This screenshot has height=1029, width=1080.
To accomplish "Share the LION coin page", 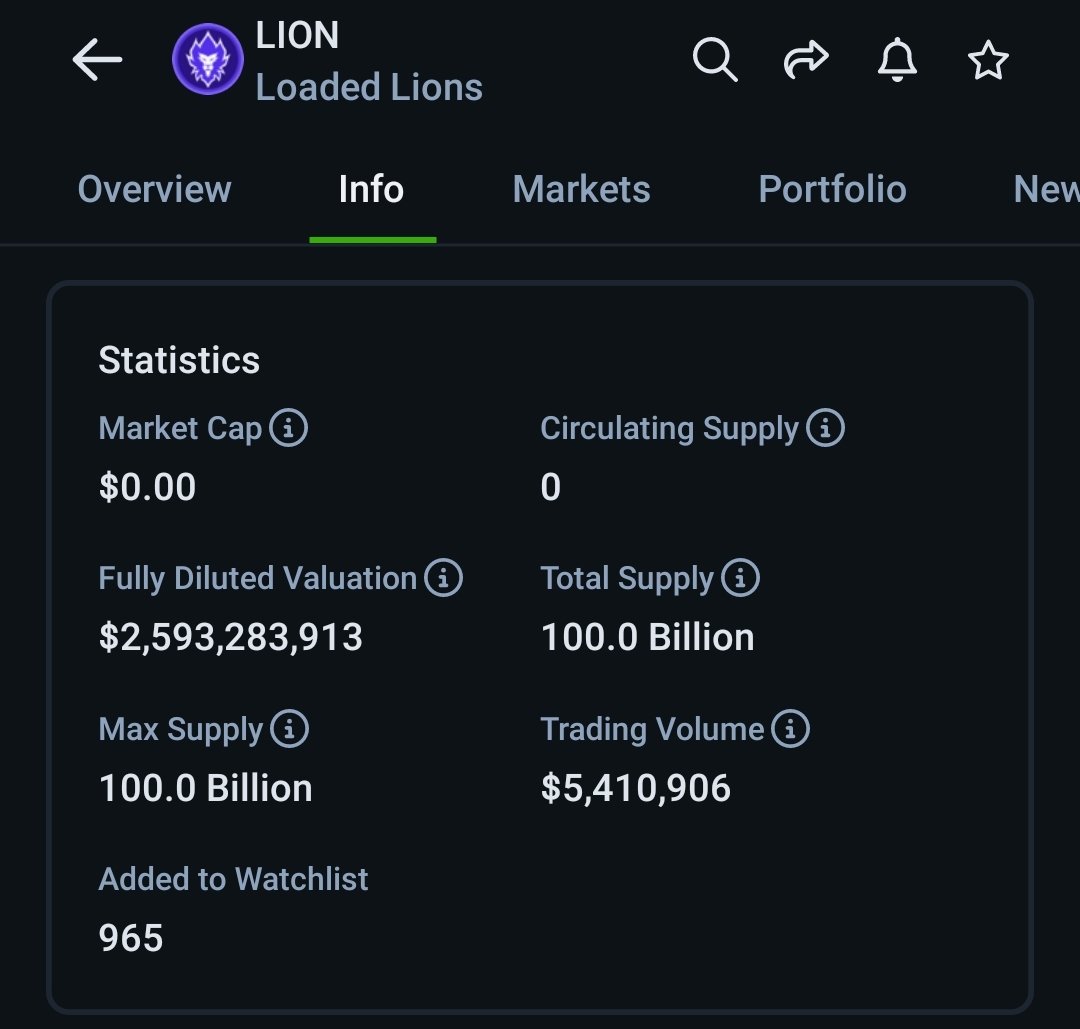I will (x=806, y=59).
